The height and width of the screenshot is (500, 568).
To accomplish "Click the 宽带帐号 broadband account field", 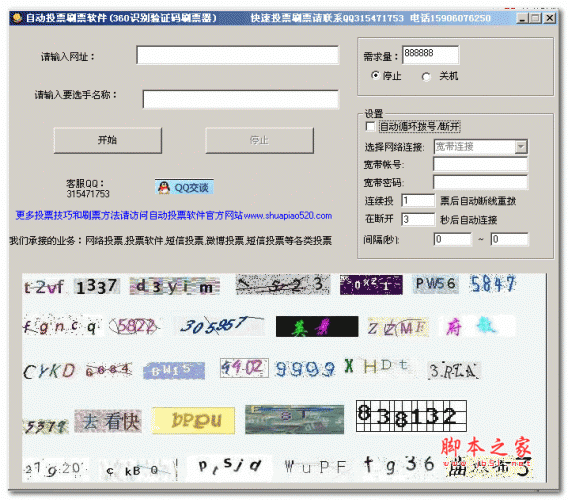I will pos(480,164).
